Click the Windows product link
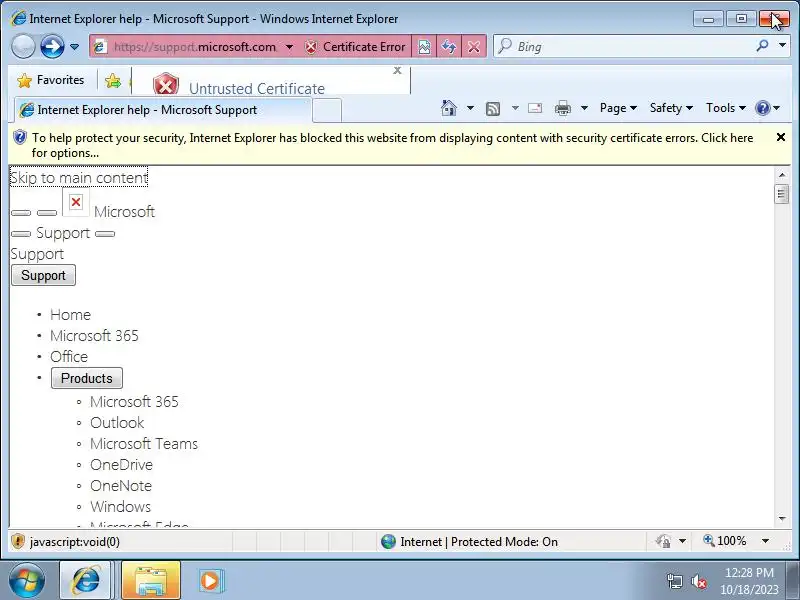Screen dimensions: 800x600 coord(120,507)
